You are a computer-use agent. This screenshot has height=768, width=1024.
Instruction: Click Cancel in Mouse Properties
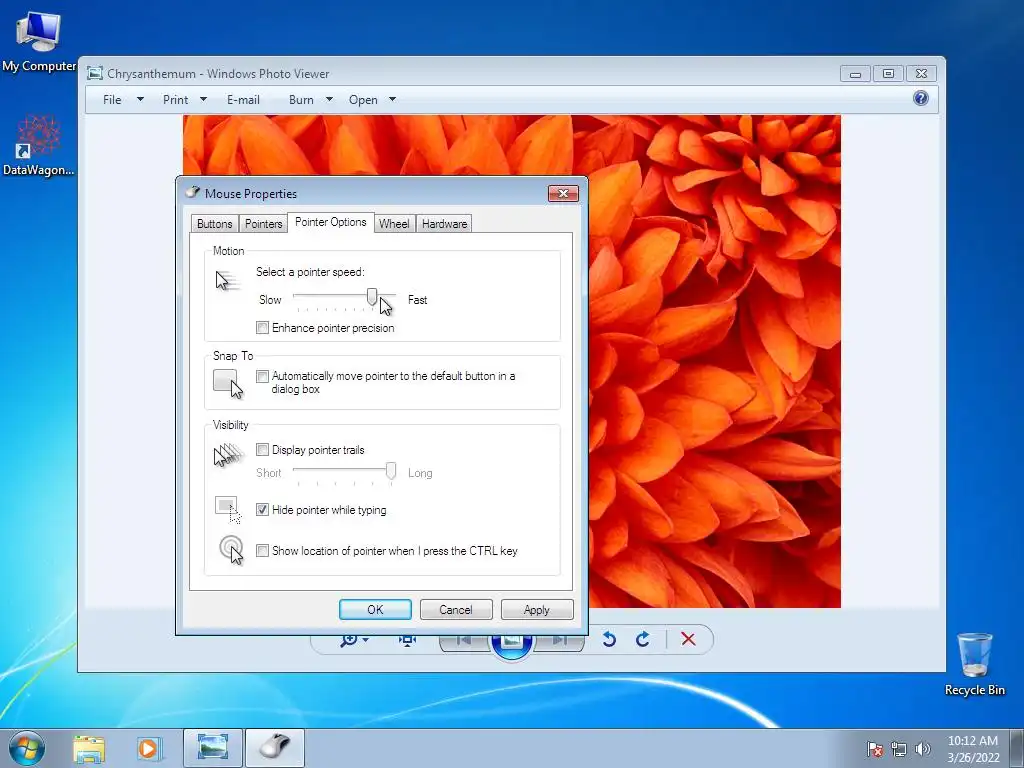point(456,609)
